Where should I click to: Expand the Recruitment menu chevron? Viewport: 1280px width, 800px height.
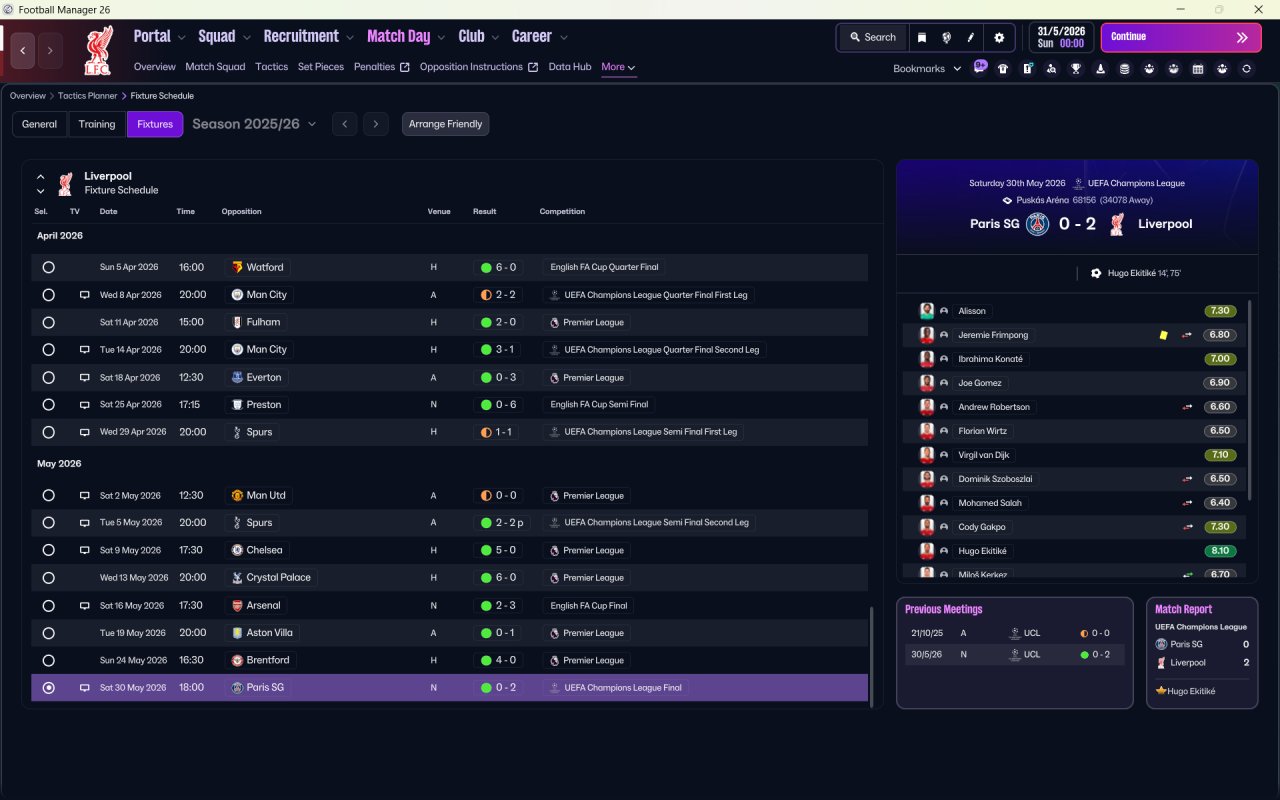click(x=350, y=37)
